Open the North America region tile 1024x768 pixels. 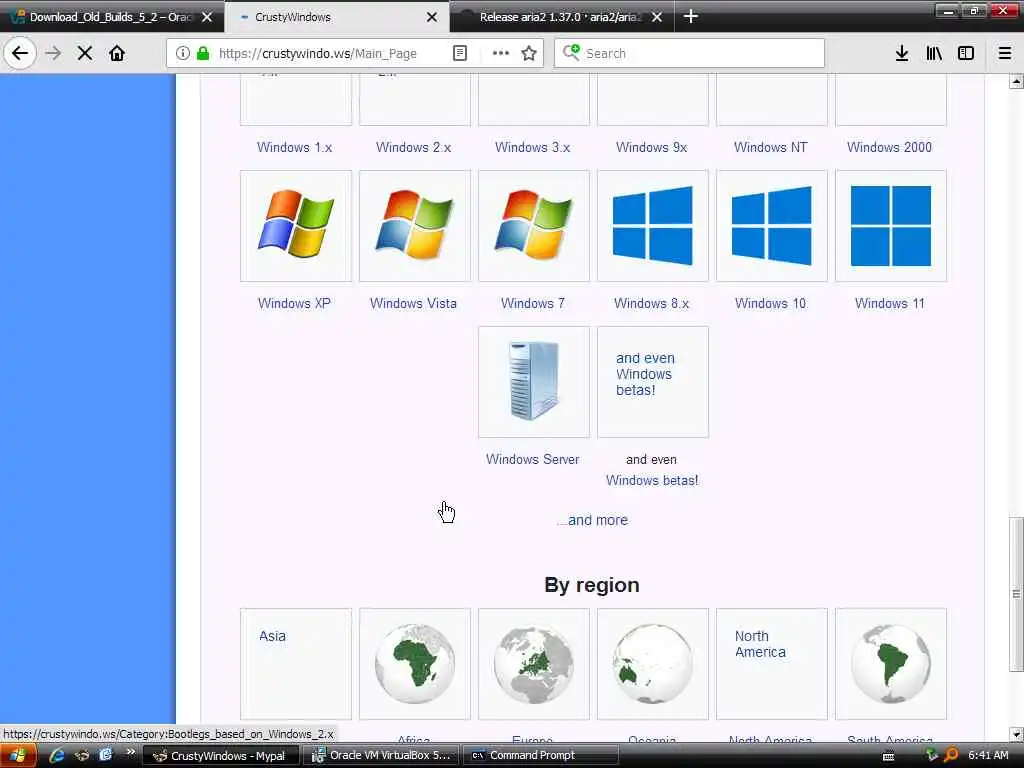coord(771,664)
